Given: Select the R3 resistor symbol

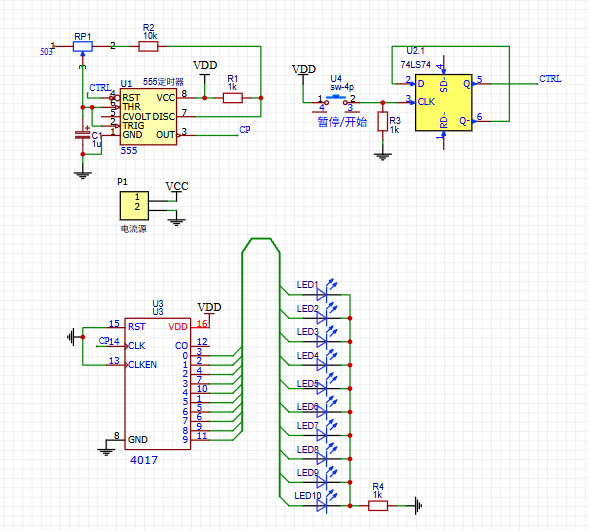Looking at the screenshot, I should tap(382, 121).
